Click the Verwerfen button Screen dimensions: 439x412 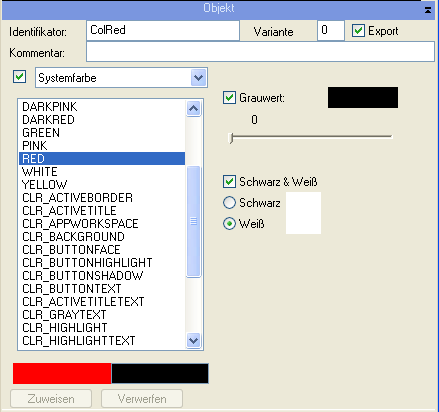(142, 399)
